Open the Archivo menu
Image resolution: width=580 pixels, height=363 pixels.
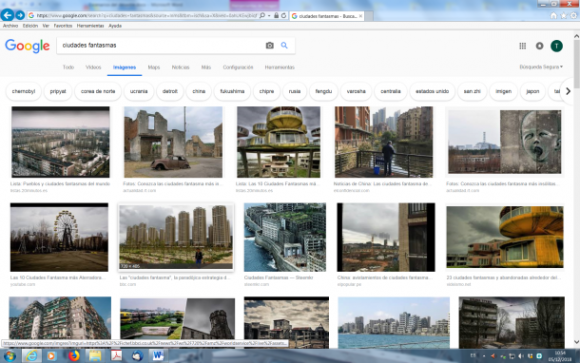coord(10,26)
